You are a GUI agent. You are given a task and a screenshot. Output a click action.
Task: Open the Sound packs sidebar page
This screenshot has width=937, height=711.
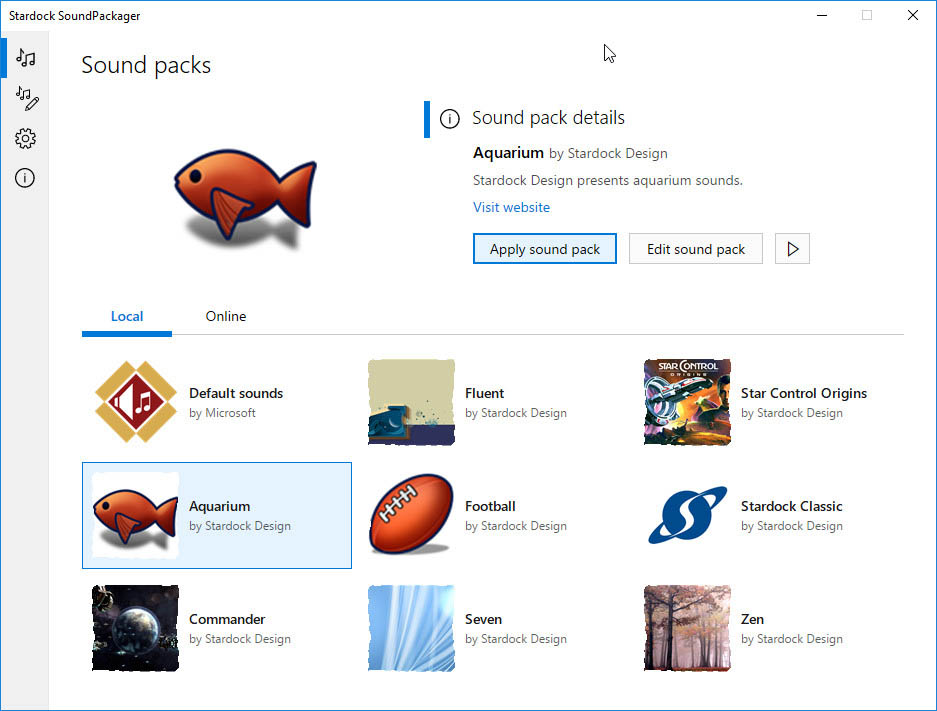pos(25,58)
